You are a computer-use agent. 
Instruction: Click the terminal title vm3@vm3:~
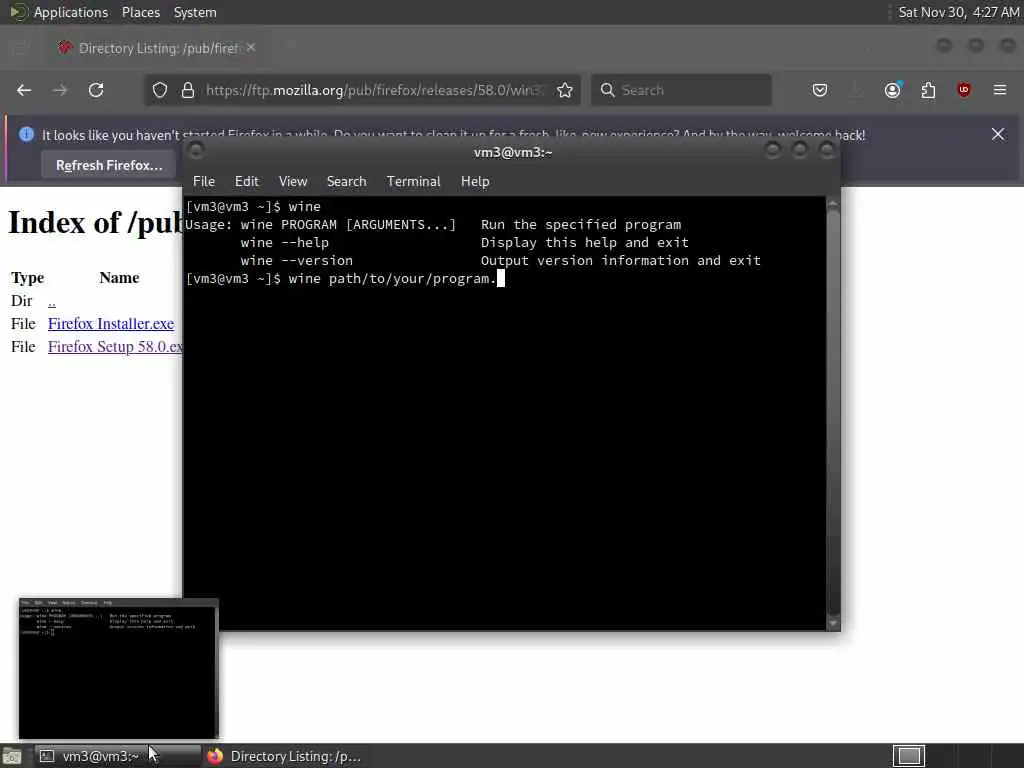point(513,152)
